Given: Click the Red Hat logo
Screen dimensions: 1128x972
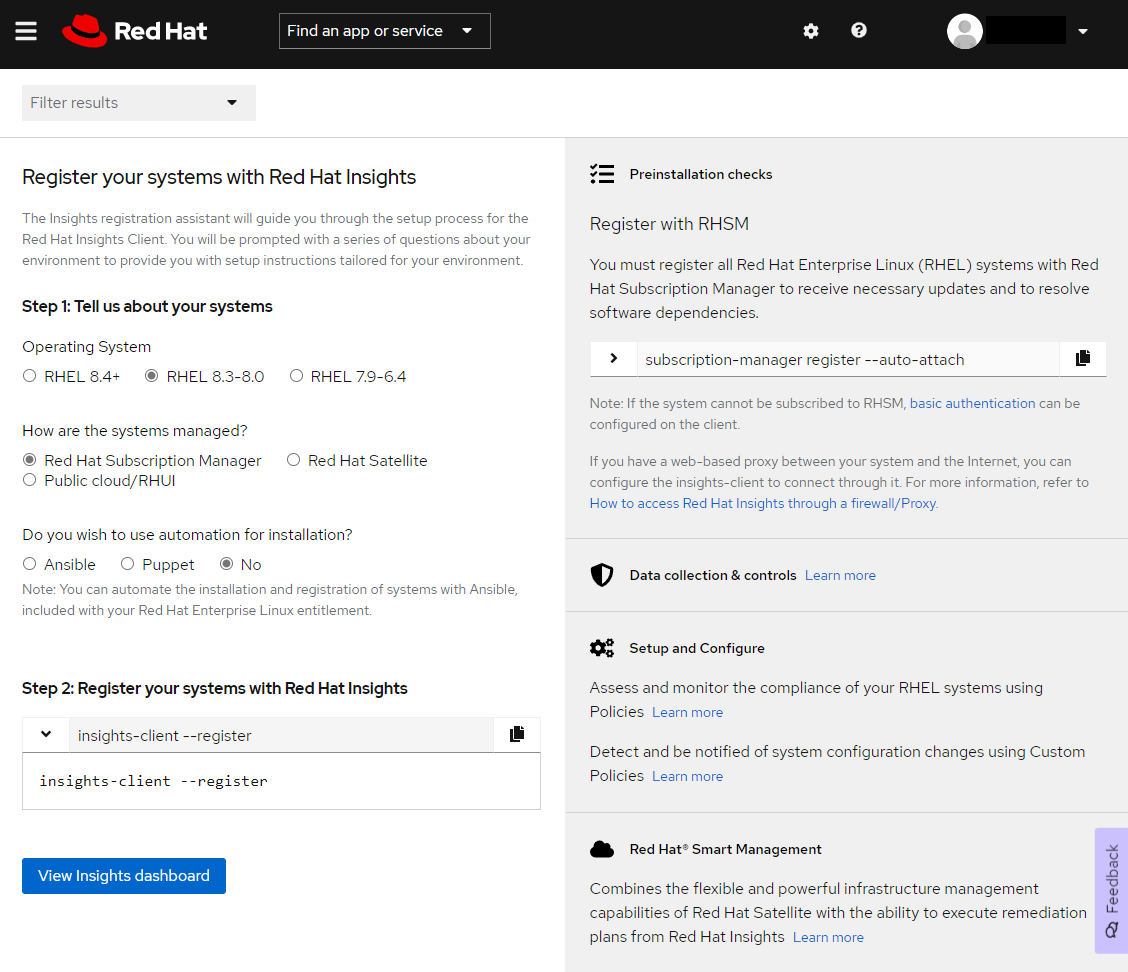Looking at the screenshot, I should tap(135, 31).
